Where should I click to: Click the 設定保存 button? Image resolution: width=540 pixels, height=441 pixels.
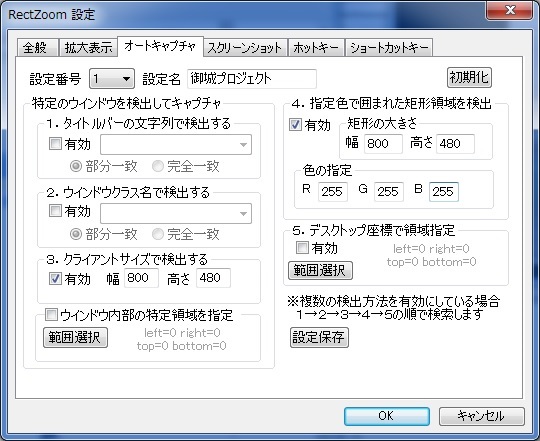pos(319,337)
